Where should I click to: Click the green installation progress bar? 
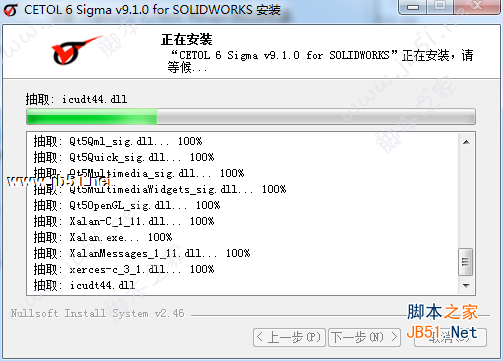point(251,117)
